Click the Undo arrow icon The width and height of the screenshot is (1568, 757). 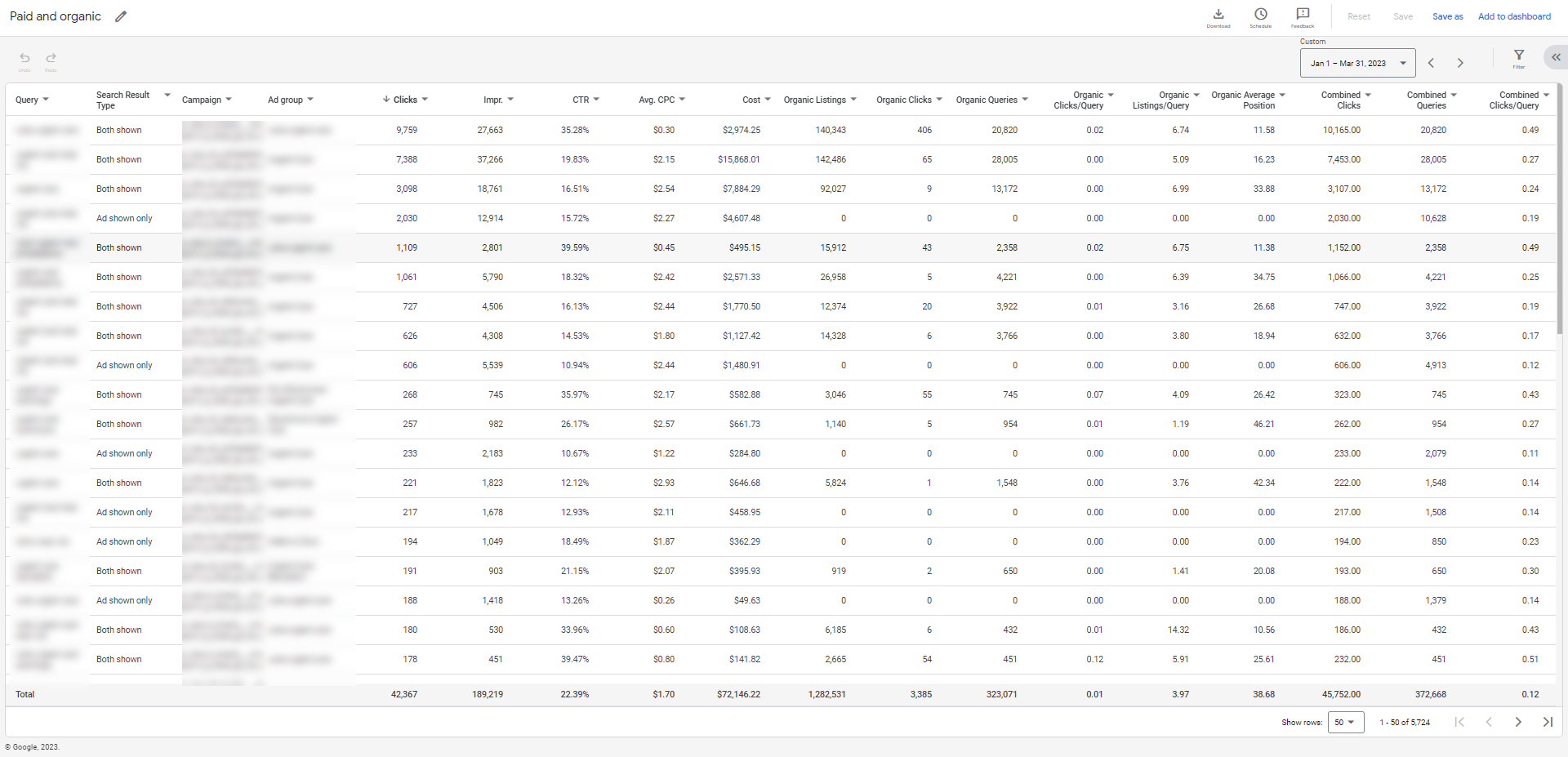(x=24, y=58)
